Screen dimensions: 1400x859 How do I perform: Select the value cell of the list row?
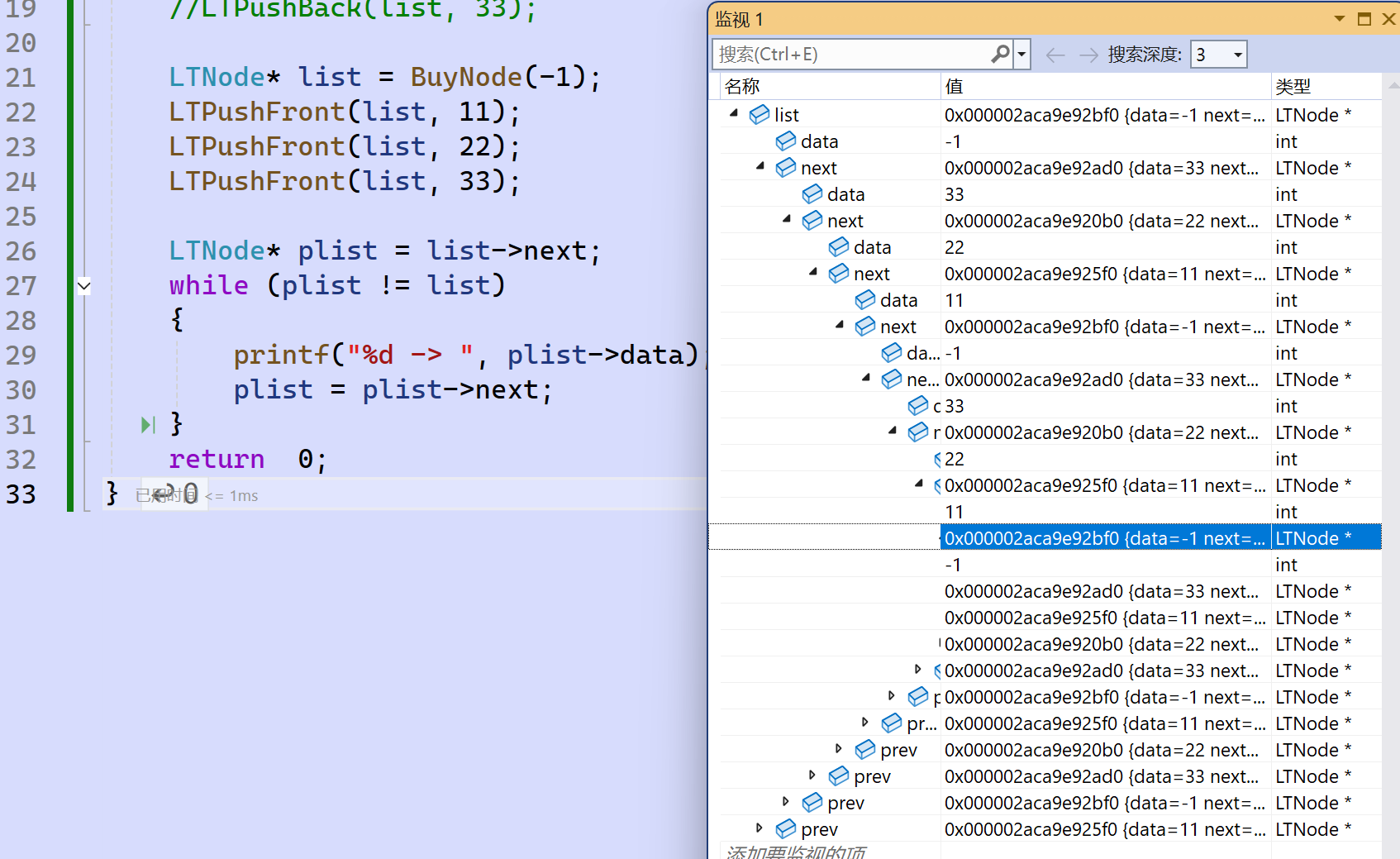click(1105, 115)
